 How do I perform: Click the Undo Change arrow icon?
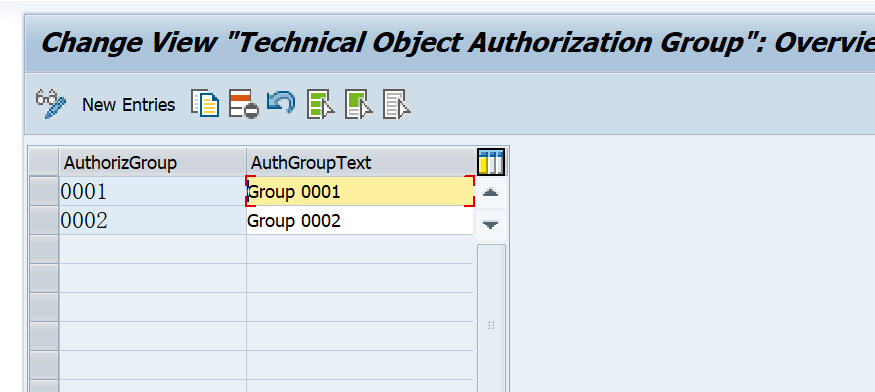(281, 103)
